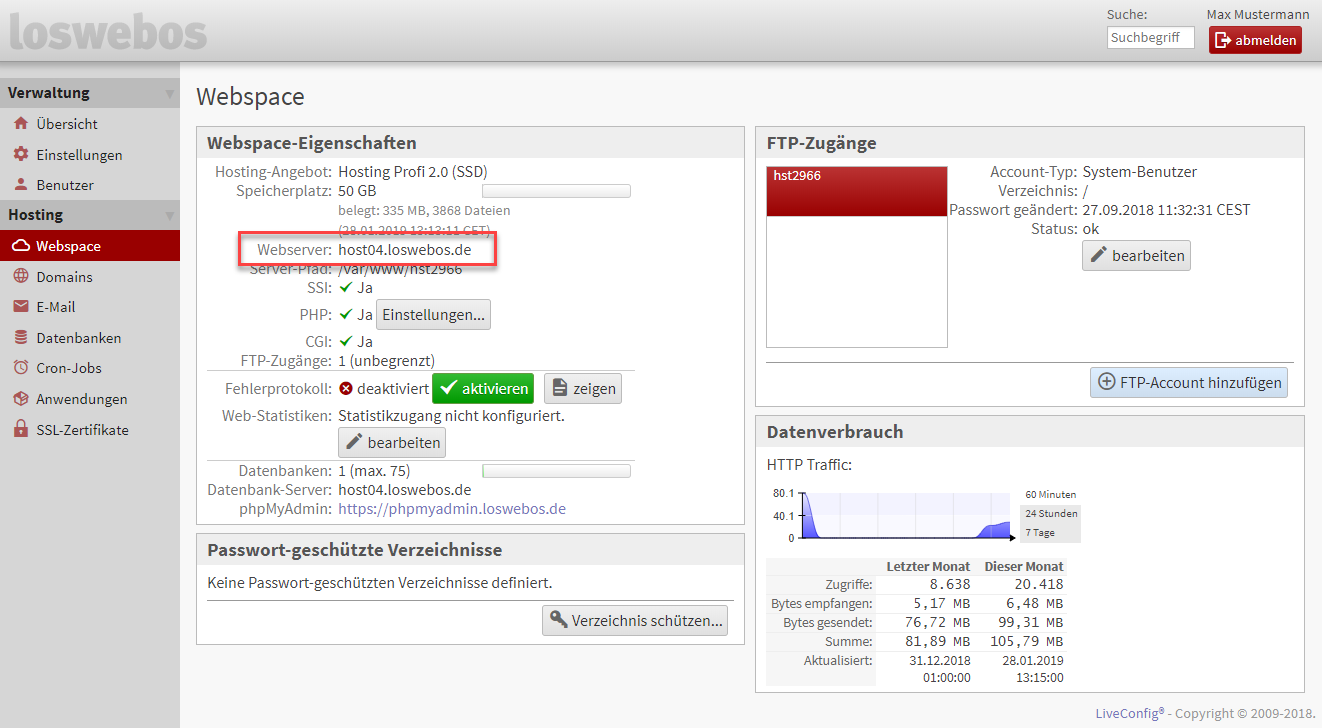1322x728 pixels.
Task: Click the Datenbanken database icon
Action: coord(20,338)
